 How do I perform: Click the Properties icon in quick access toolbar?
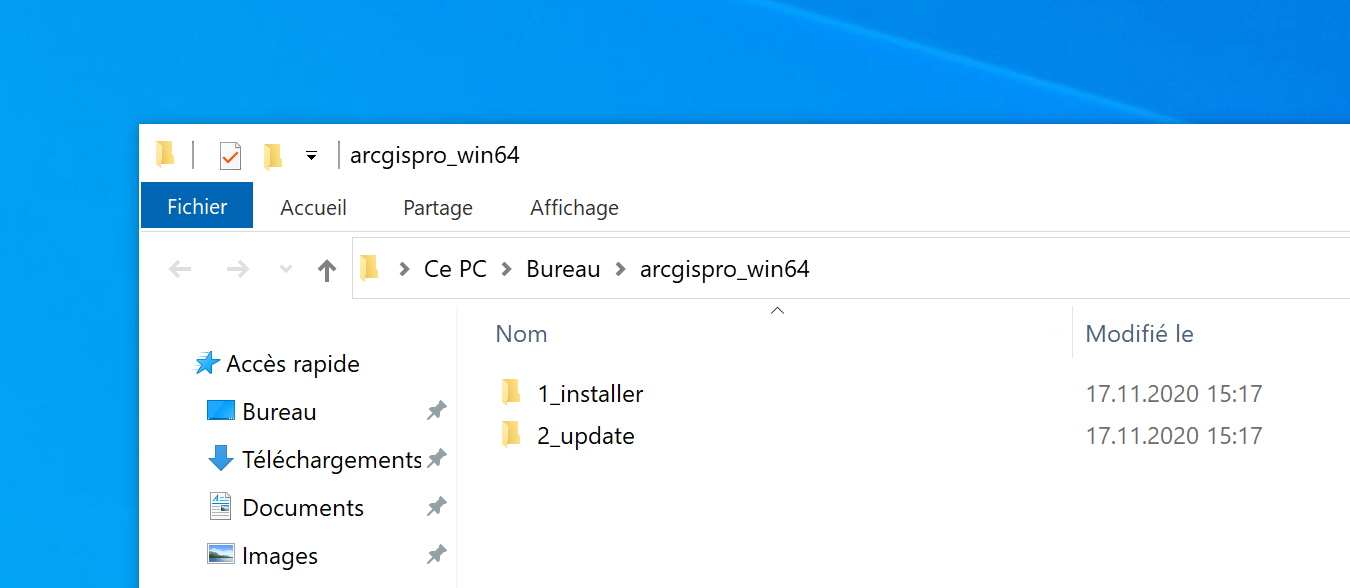coord(230,156)
